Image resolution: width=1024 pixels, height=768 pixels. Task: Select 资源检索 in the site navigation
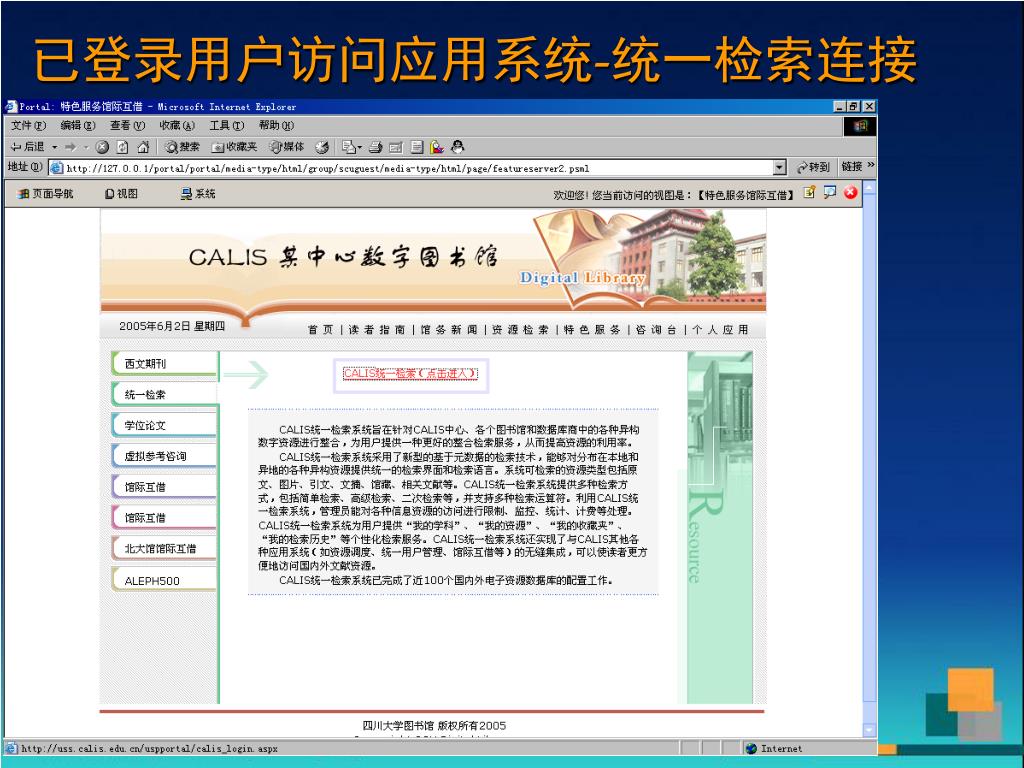click(520, 330)
